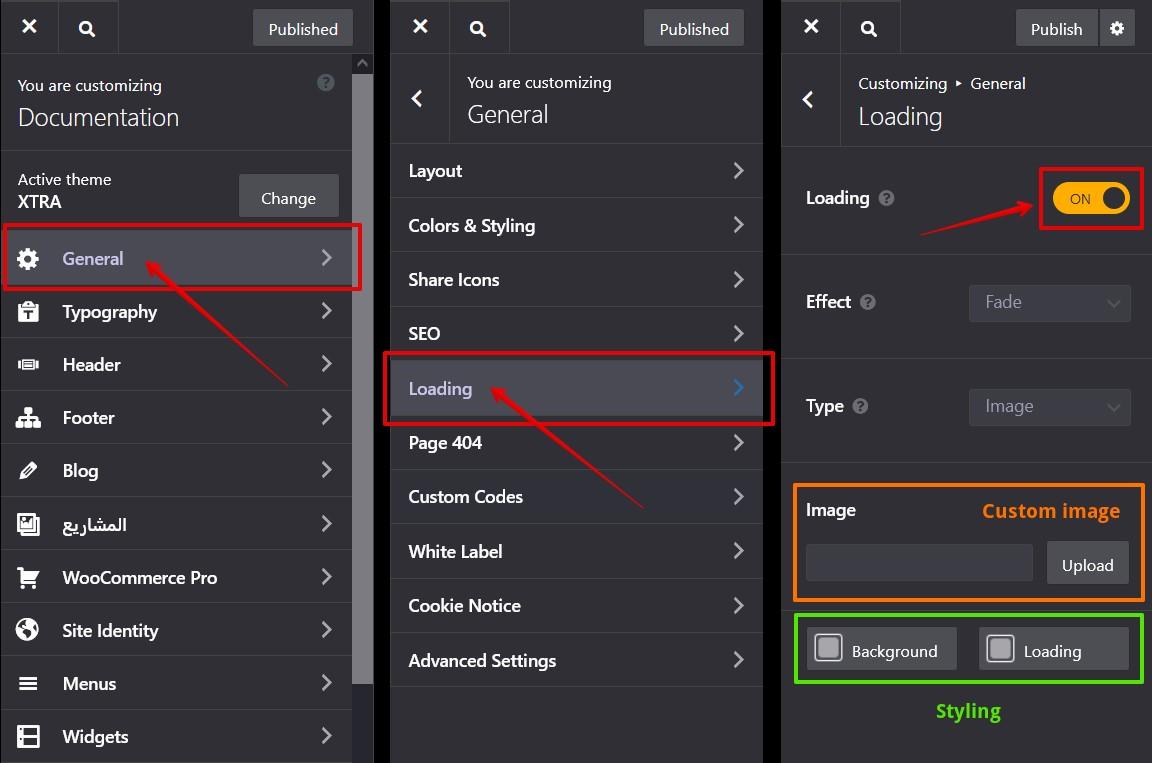Screen dimensions: 1152x763
Task: Click the Background color swatch
Action: [829, 649]
